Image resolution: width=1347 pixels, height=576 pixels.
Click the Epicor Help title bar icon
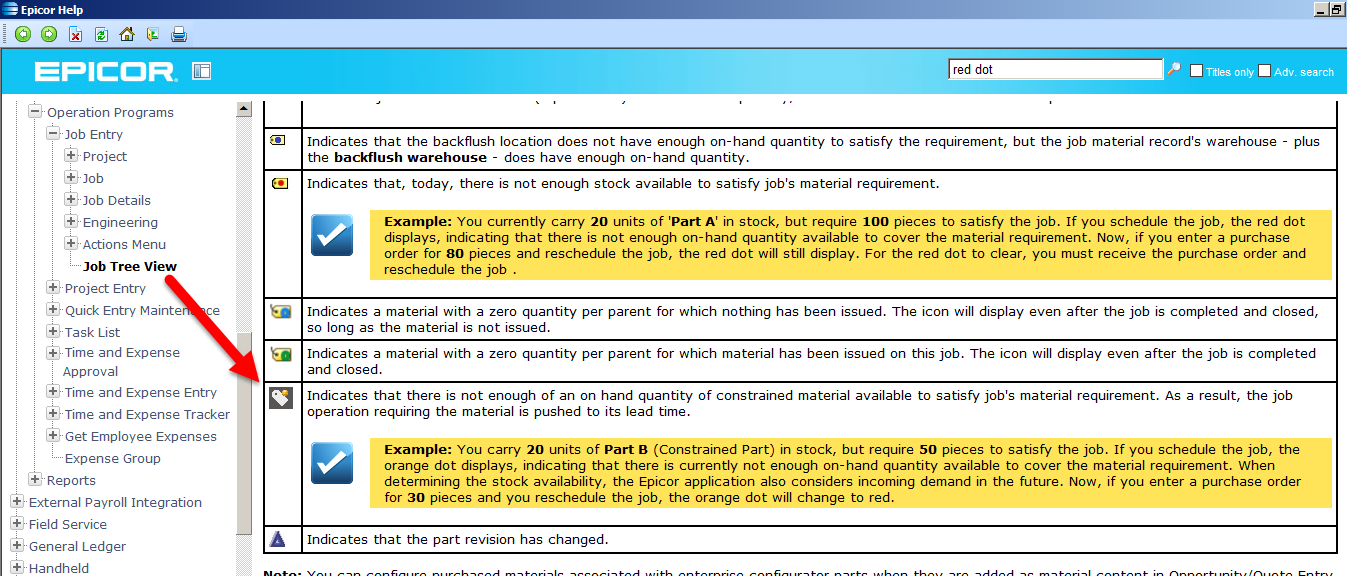click(x=10, y=9)
